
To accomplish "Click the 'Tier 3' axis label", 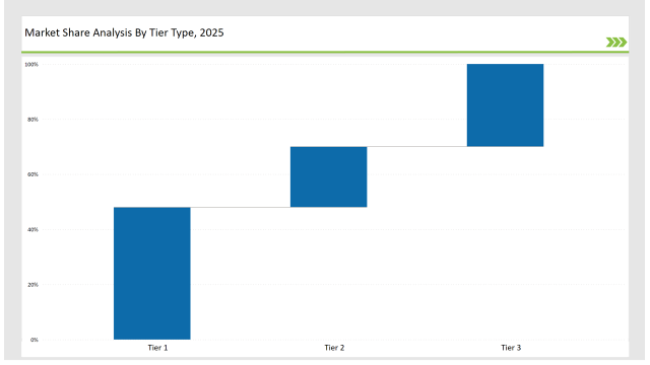I will coord(511,348).
